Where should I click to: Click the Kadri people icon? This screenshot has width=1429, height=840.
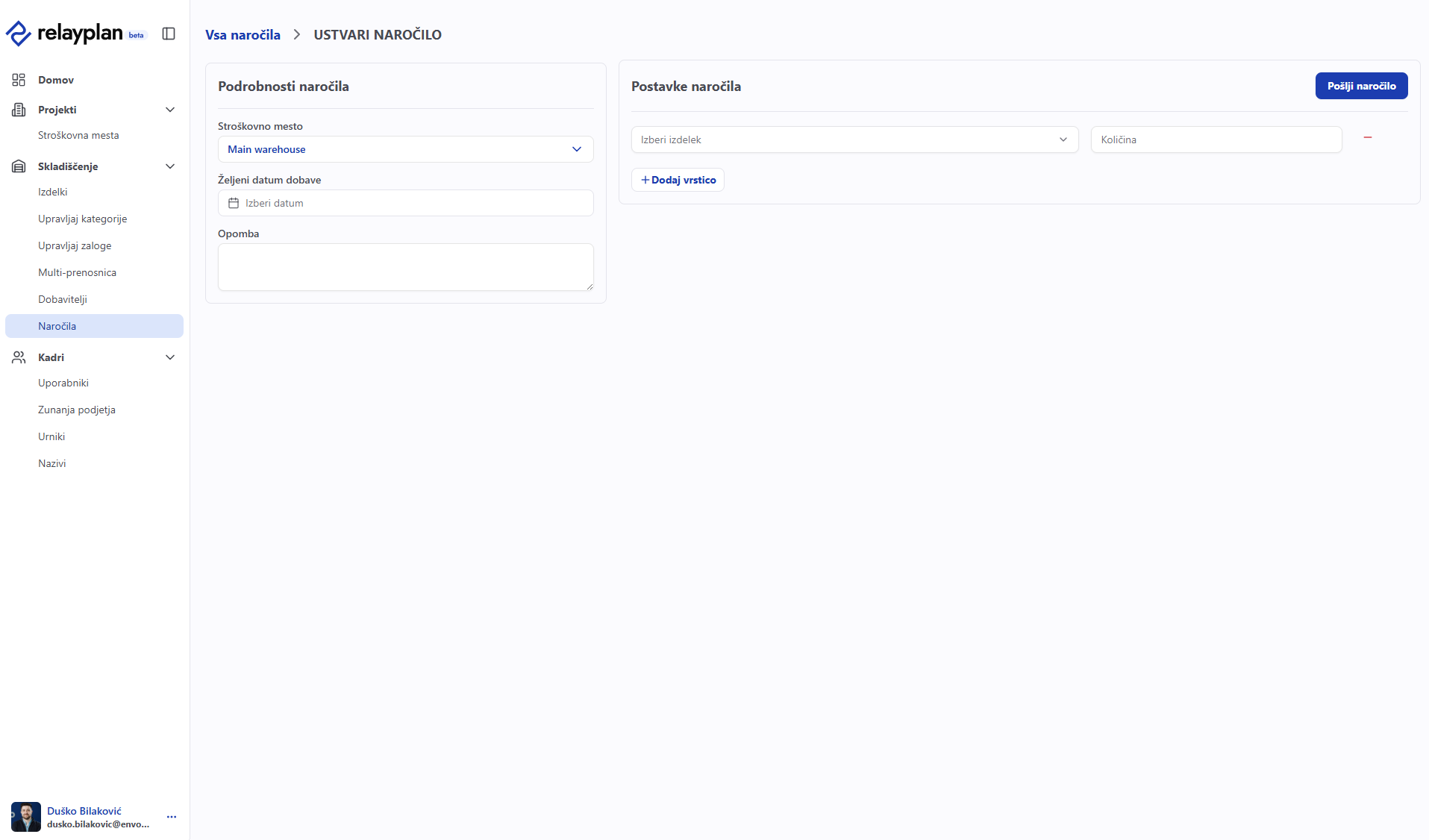click(19, 357)
